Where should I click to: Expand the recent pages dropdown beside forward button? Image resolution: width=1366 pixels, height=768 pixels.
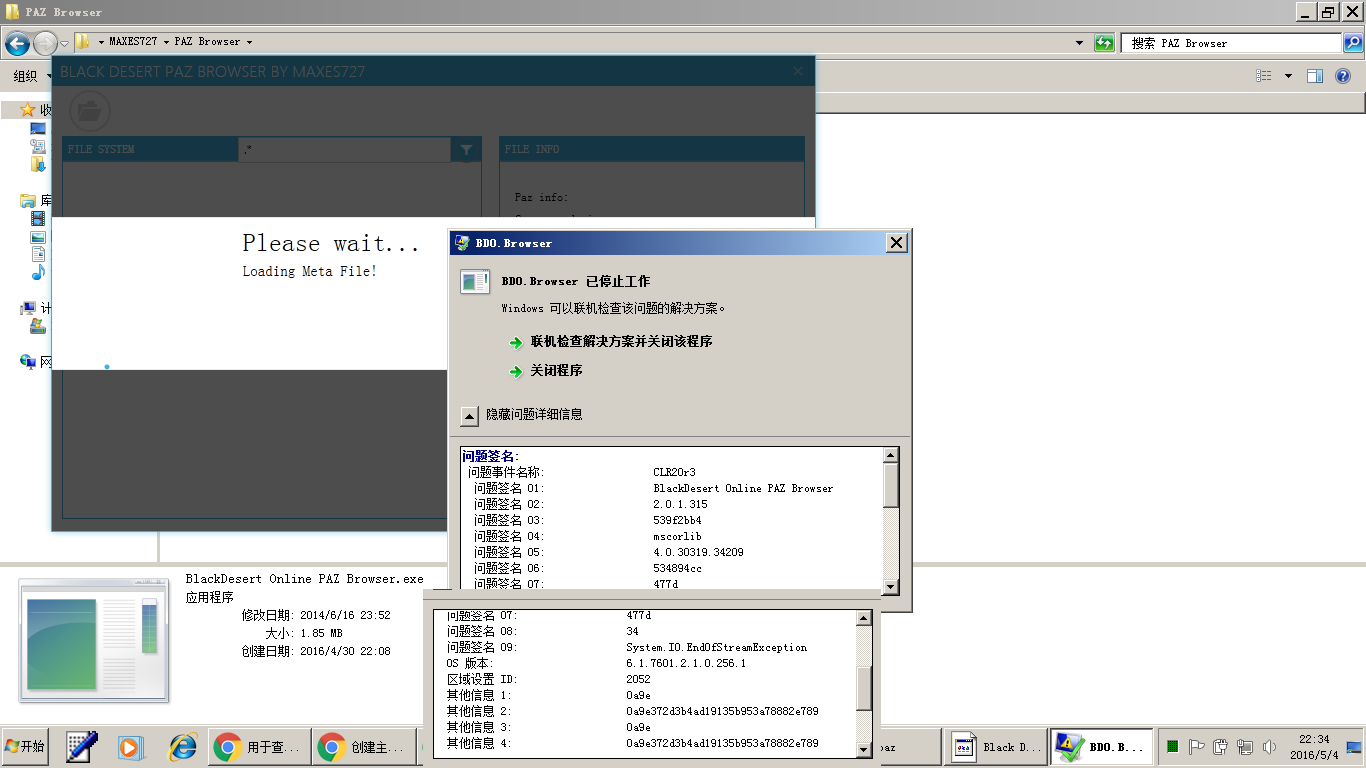[64, 43]
